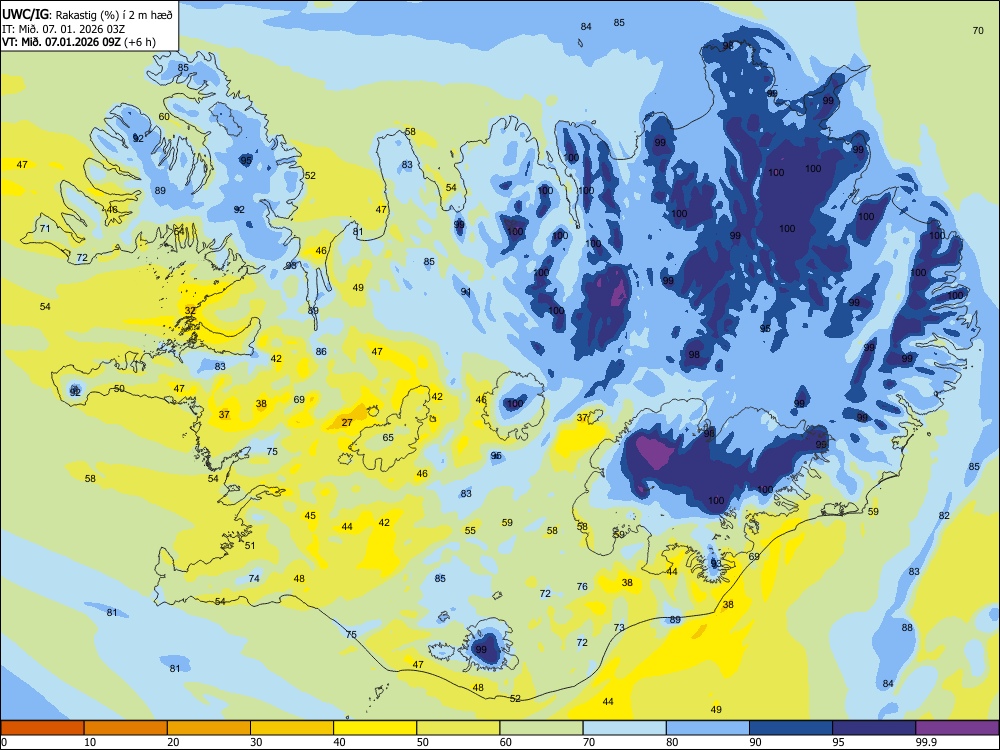Image resolution: width=1000 pixels, height=750 pixels.
Task: Click the pale green 60–70 legend swatch
Action: tap(541, 728)
